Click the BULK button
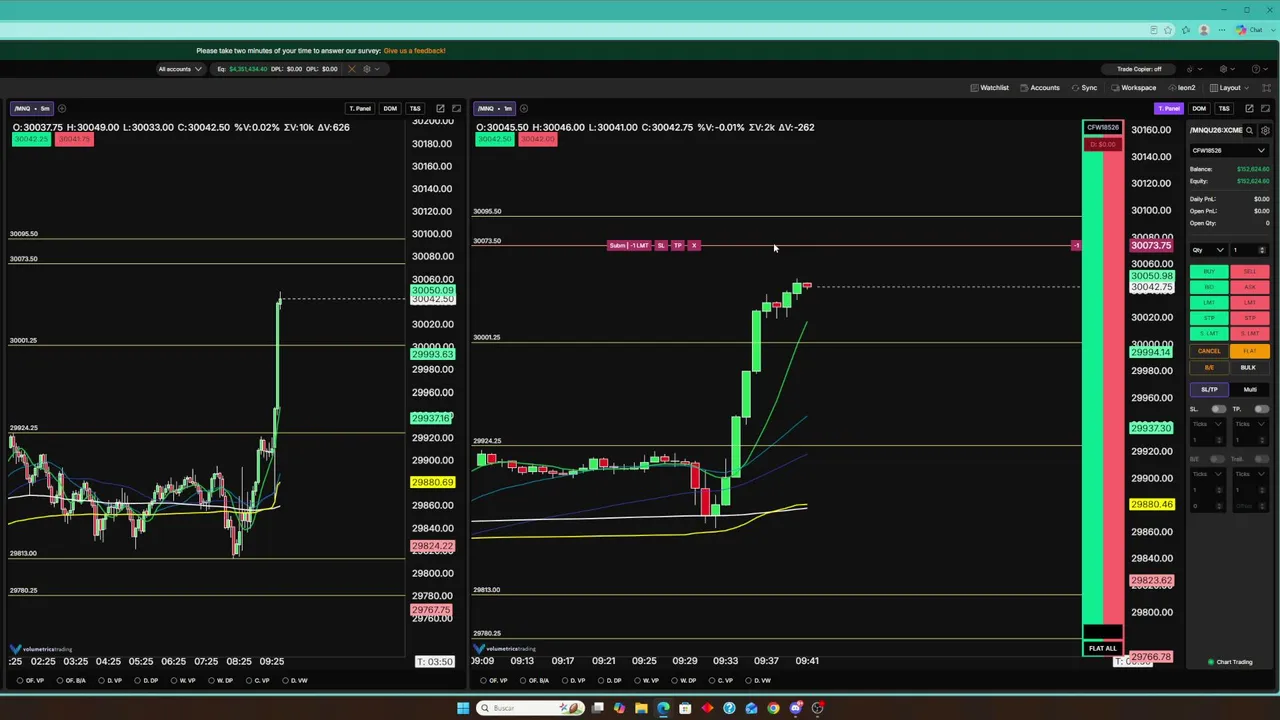This screenshot has height=720, width=1280. 1248,367
